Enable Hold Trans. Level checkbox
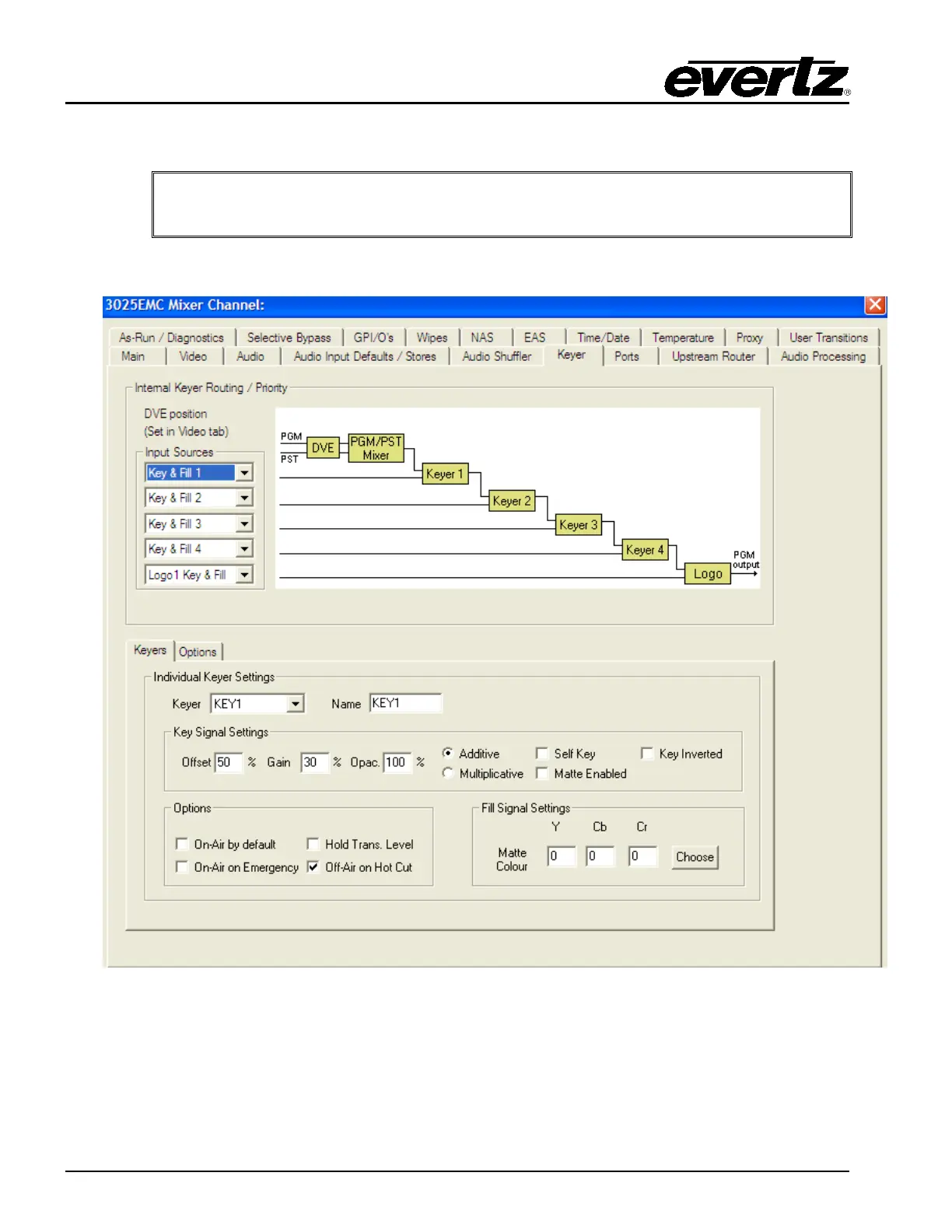Screen dimensions: 952x1232 tap(313, 844)
